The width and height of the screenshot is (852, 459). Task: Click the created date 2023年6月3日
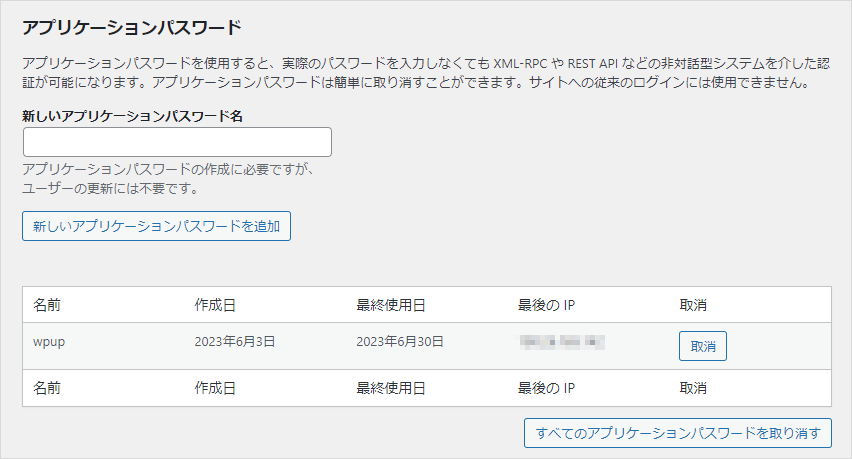[235, 342]
